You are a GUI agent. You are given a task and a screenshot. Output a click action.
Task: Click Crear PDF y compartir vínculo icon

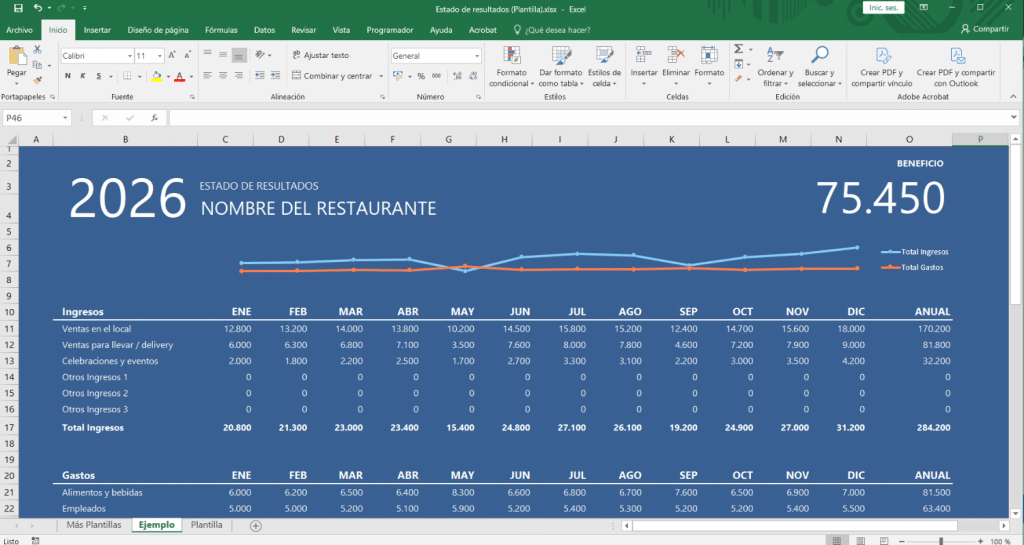[x=883, y=55]
